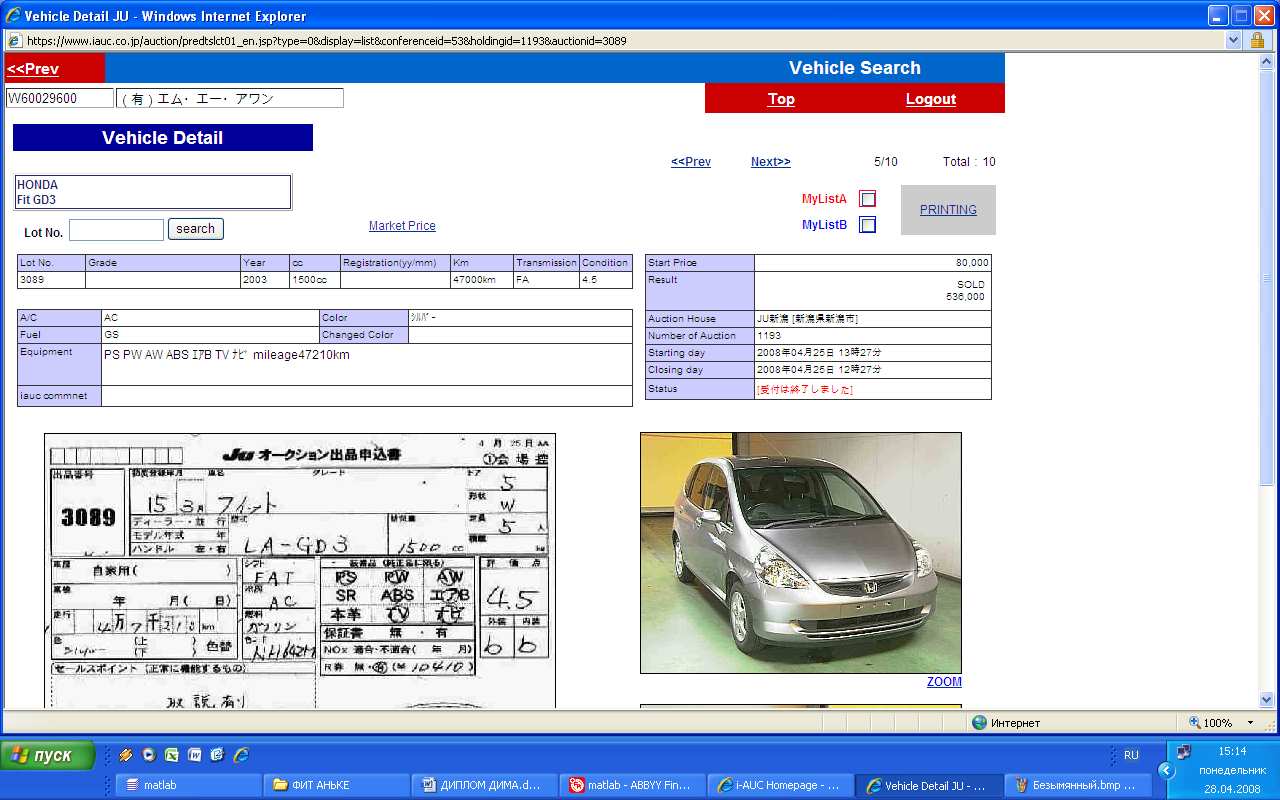Click the taskbar clock 15:14

pos(1232,751)
